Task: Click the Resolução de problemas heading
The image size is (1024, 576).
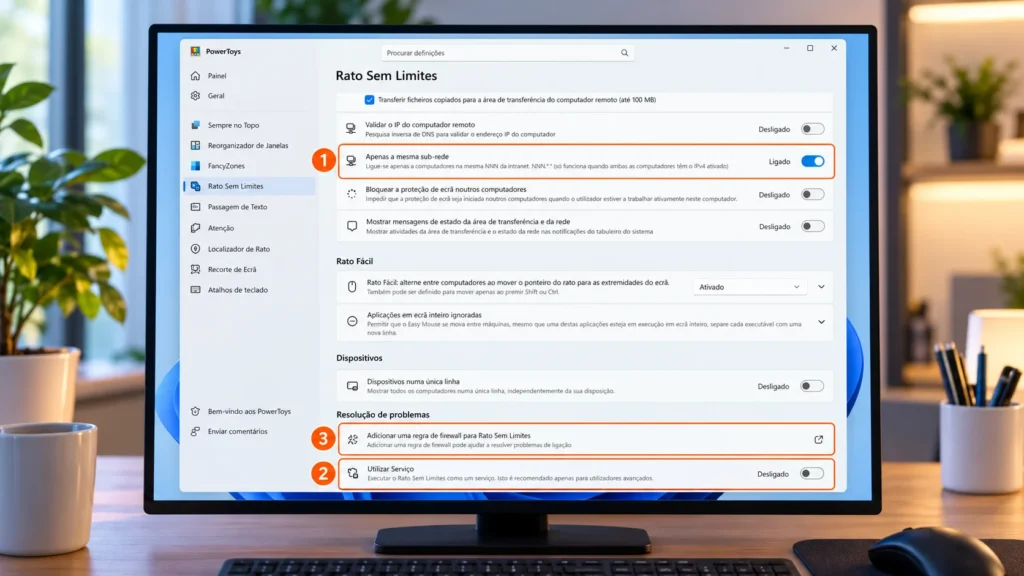Action: coord(383,415)
